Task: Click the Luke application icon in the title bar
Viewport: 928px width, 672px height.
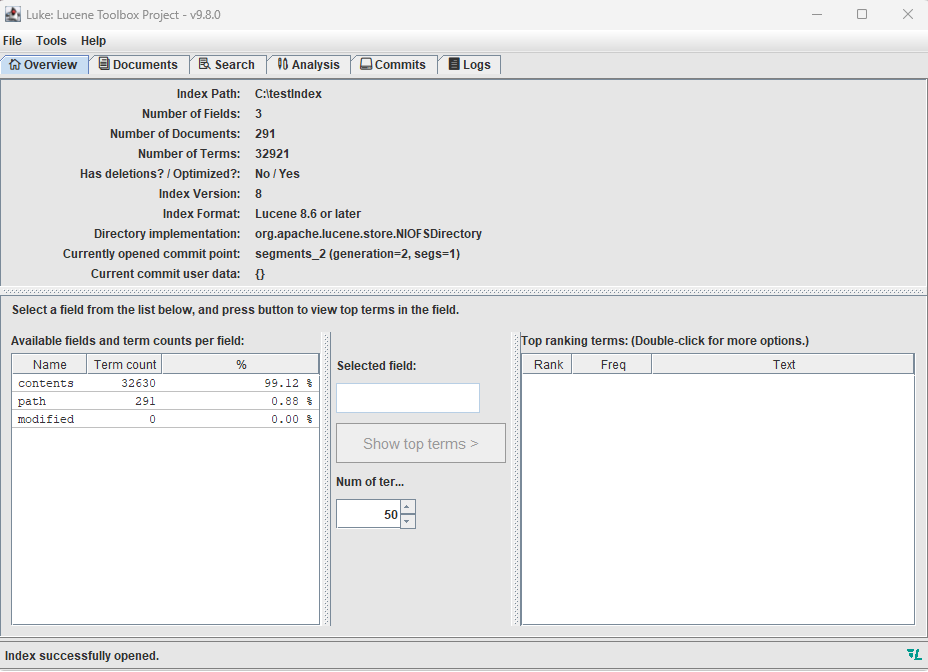Action: [13, 14]
